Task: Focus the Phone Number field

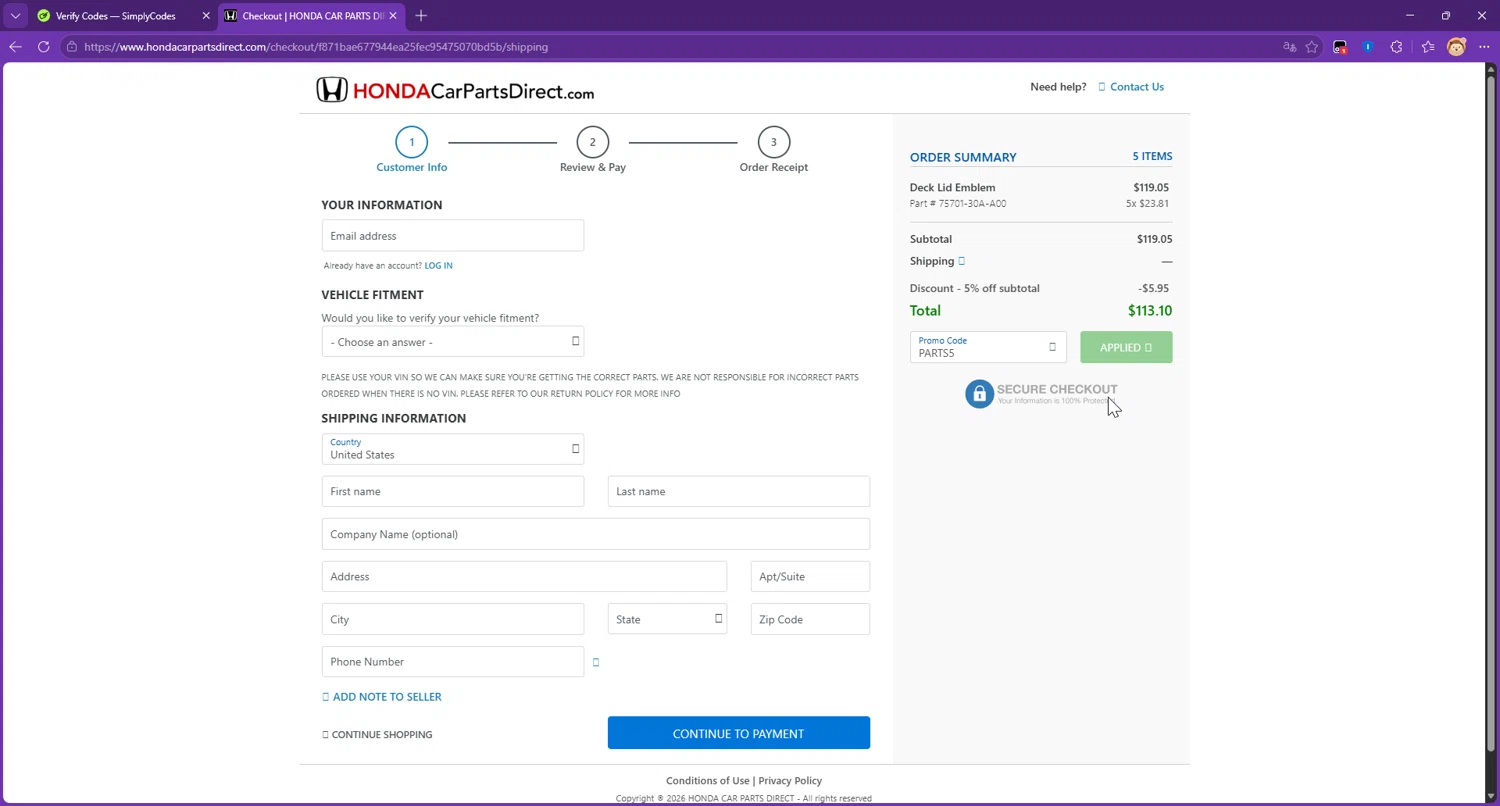Action: click(453, 662)
